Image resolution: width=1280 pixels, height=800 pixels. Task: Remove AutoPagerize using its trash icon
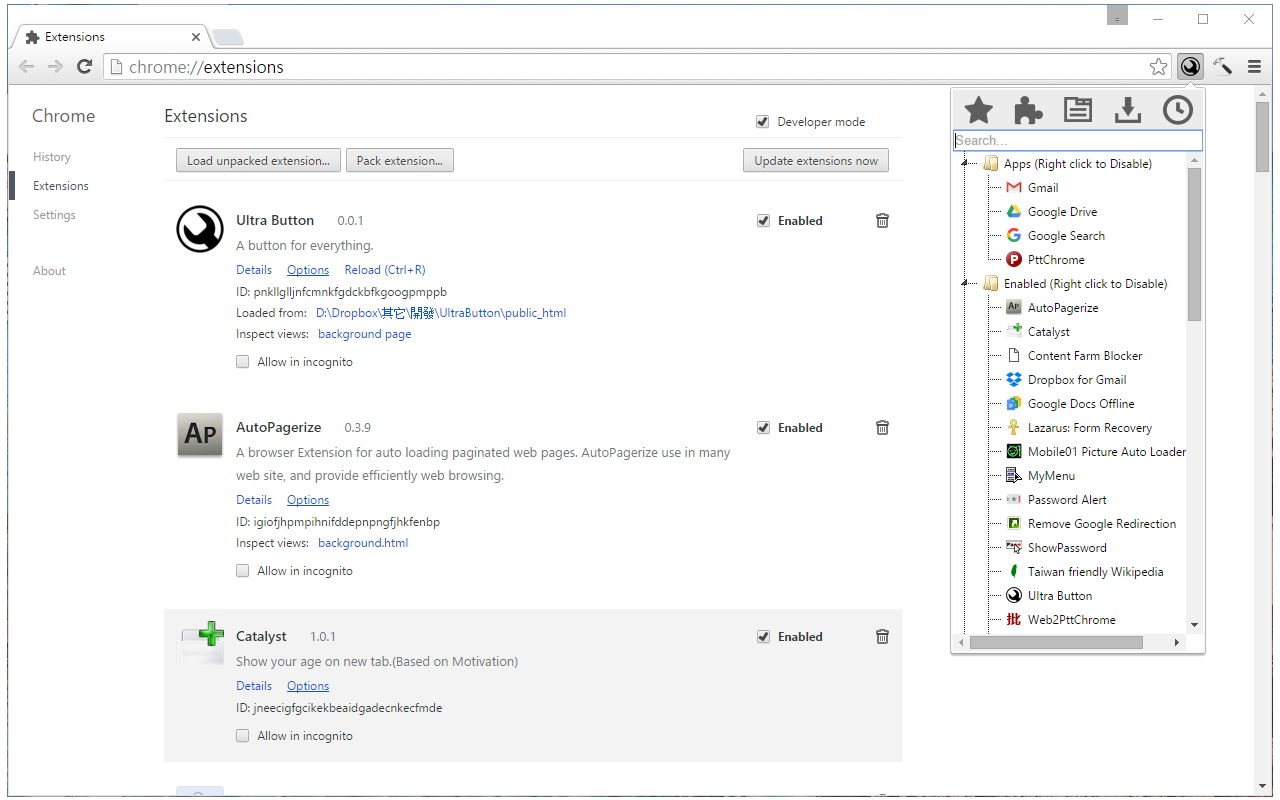click(882, 428)
